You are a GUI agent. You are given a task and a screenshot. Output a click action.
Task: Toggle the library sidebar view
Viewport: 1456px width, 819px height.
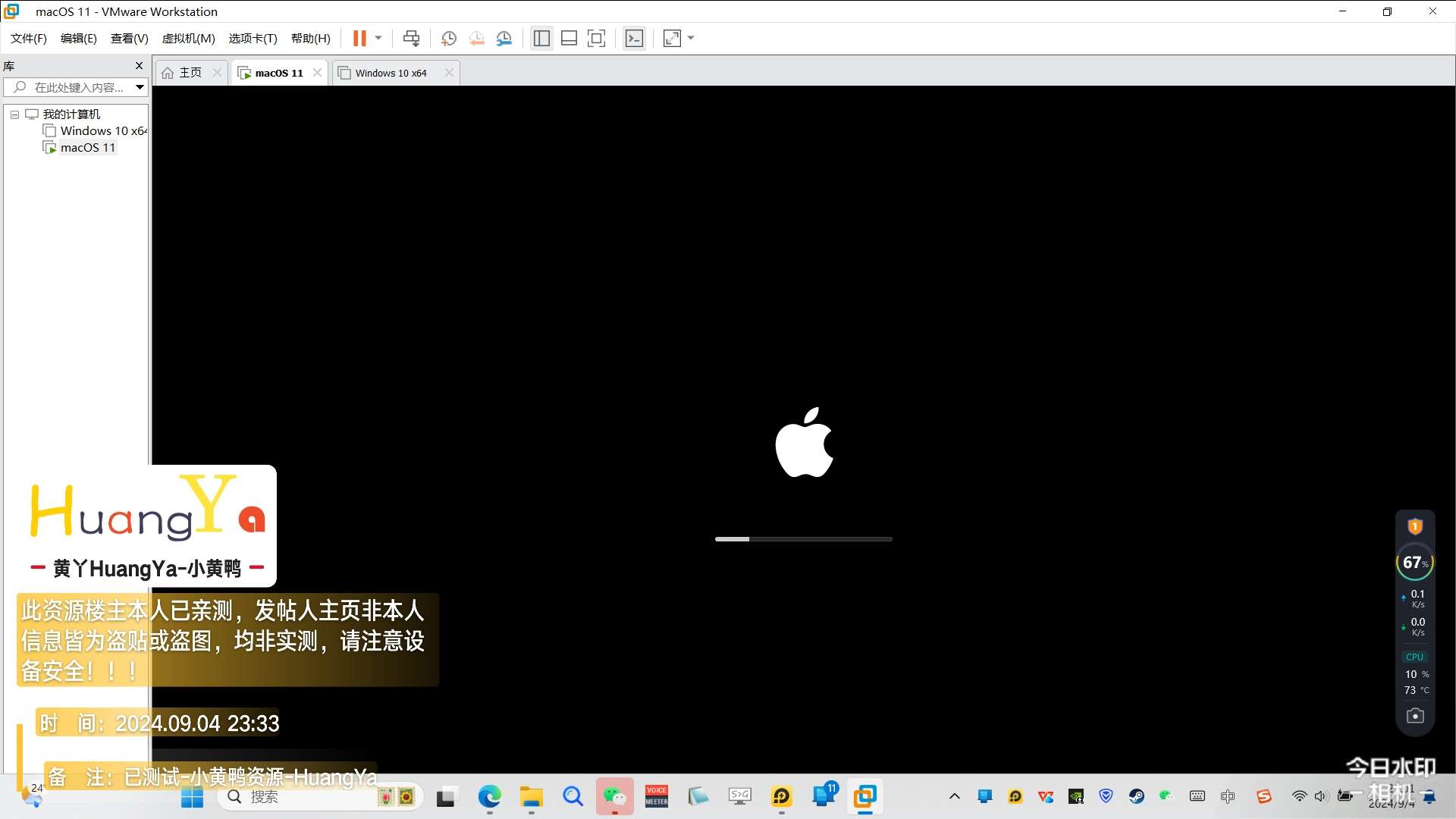click(x=541, y=39)
